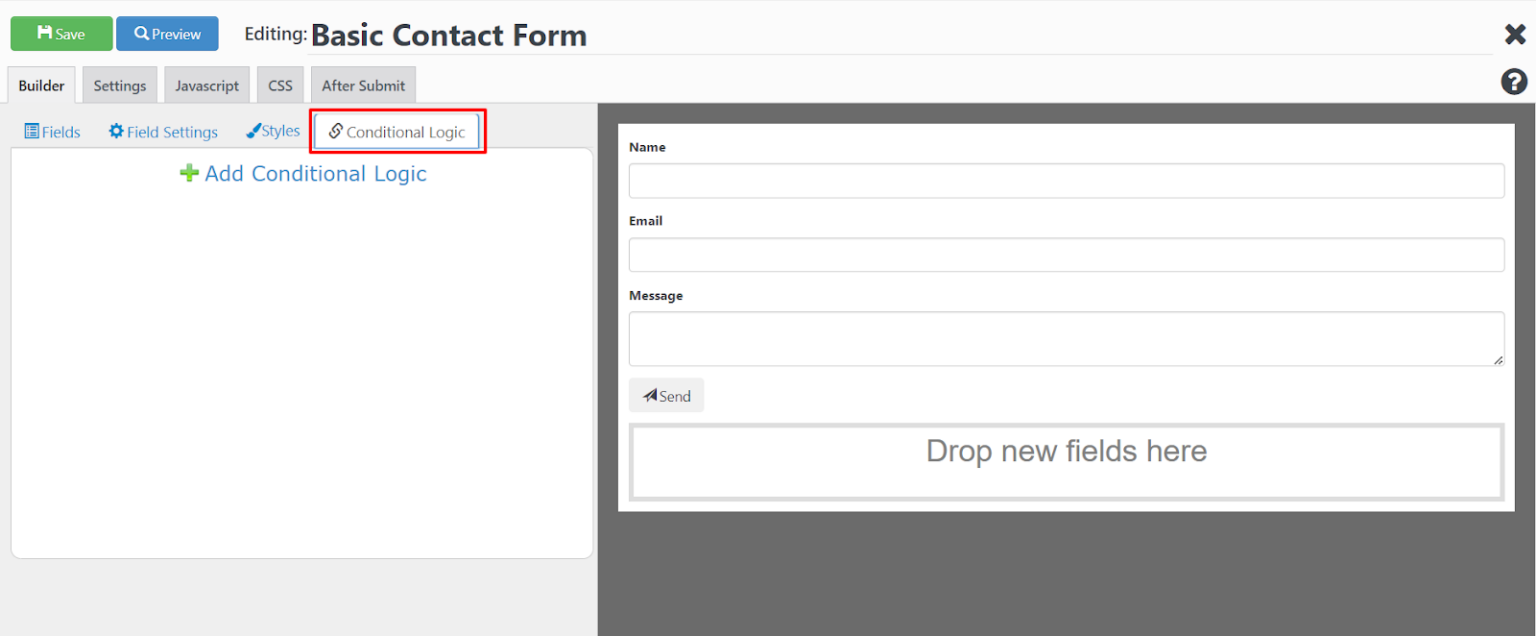Click the Conditional Logic link icon
This screenshot has height=636, width=1536.
(x=335, y=131)
